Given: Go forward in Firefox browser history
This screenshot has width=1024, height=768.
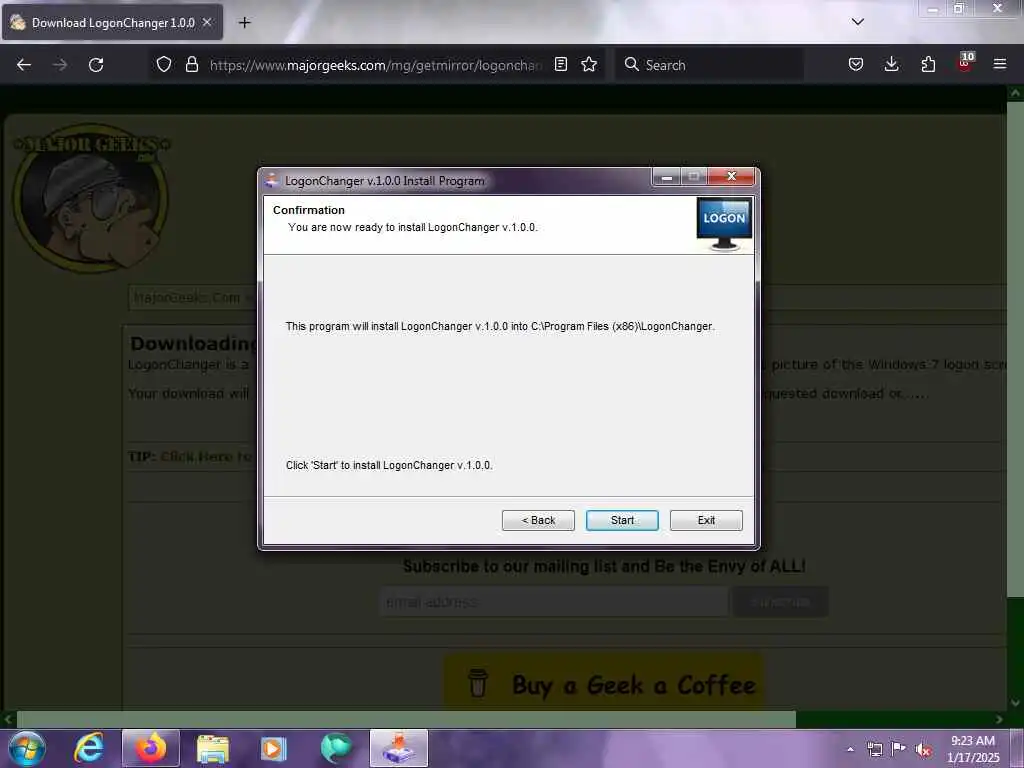Looking at the screenshot, I should tap(59, 65).
